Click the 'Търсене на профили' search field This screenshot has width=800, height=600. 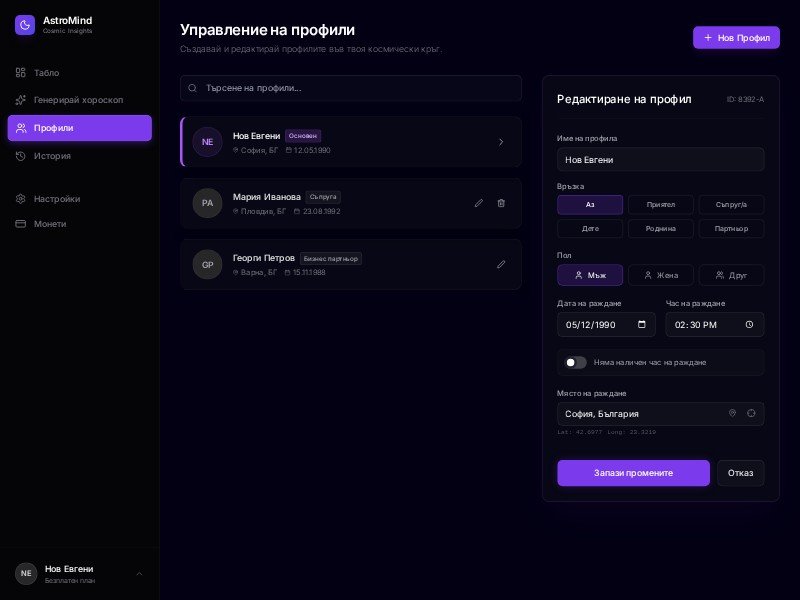[x=350, y=88]
